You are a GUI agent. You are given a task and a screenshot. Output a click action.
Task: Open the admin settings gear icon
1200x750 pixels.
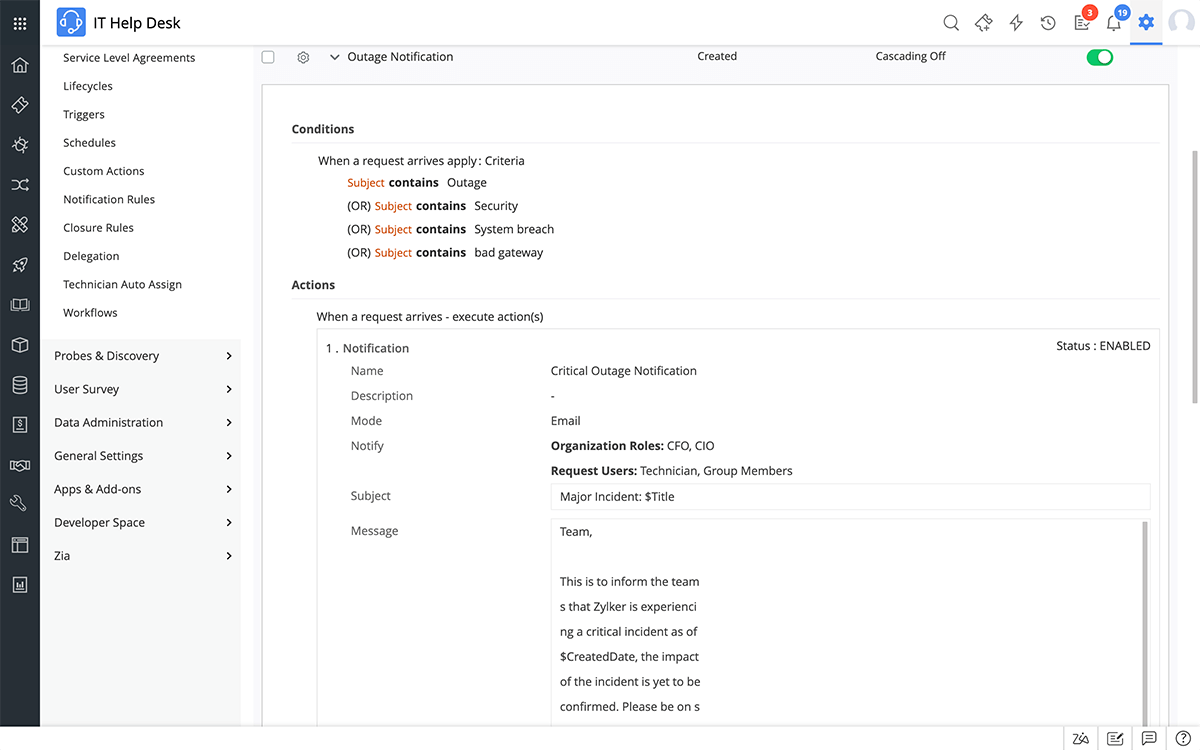(x=1146, y=23)
